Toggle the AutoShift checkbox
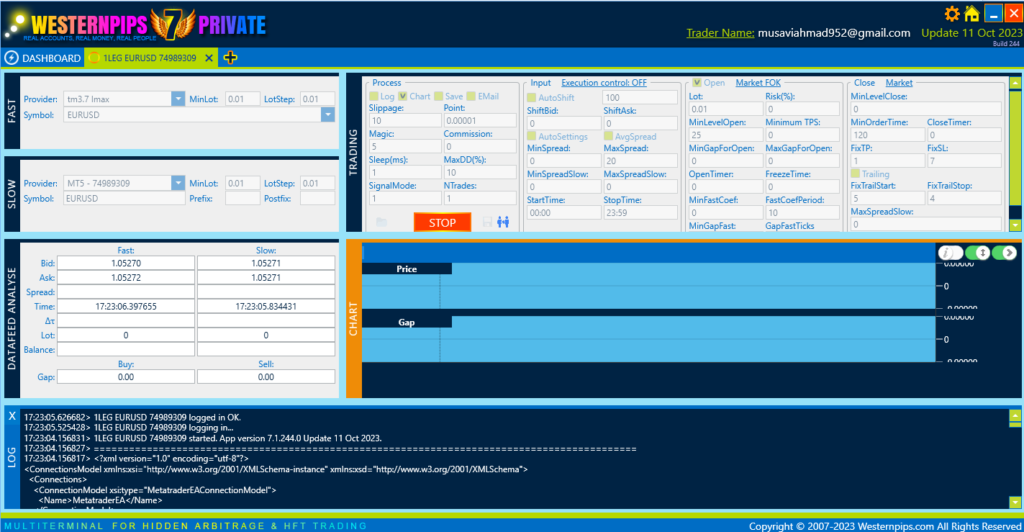Screen dimensions: 1024x532 tap(532, 97)
